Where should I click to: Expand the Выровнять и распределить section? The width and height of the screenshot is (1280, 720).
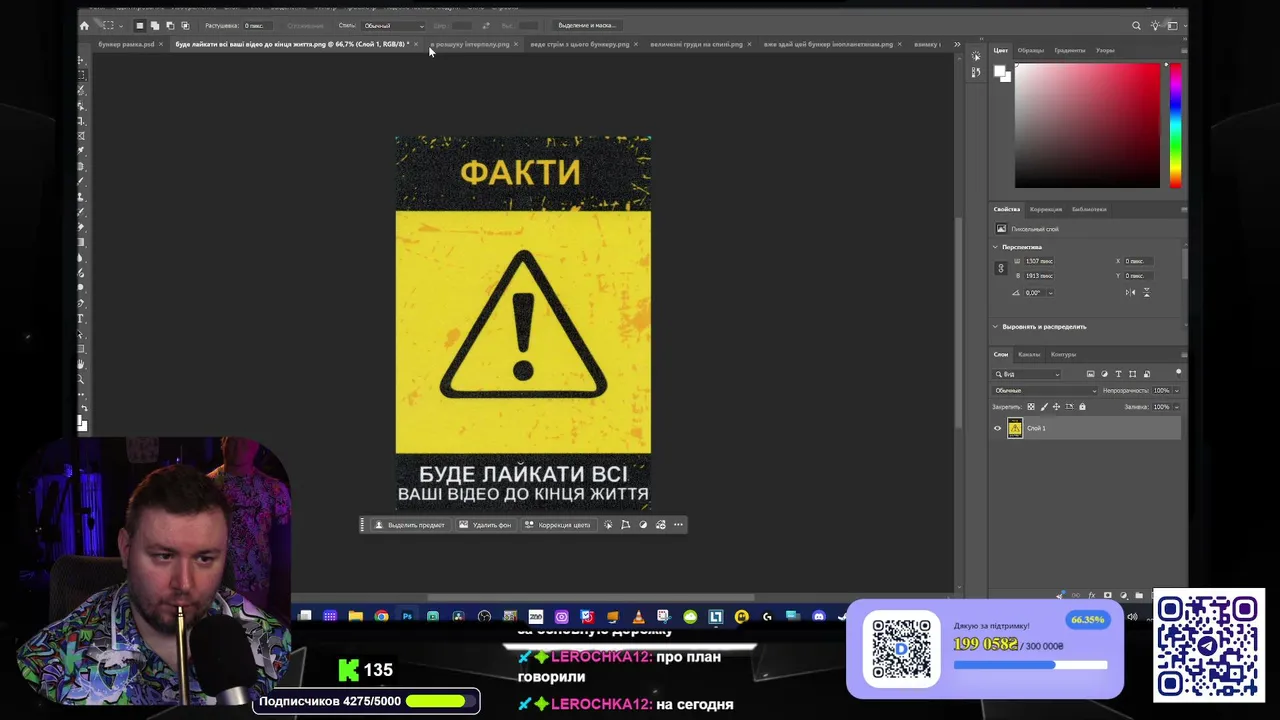click(x=996, y=327)
